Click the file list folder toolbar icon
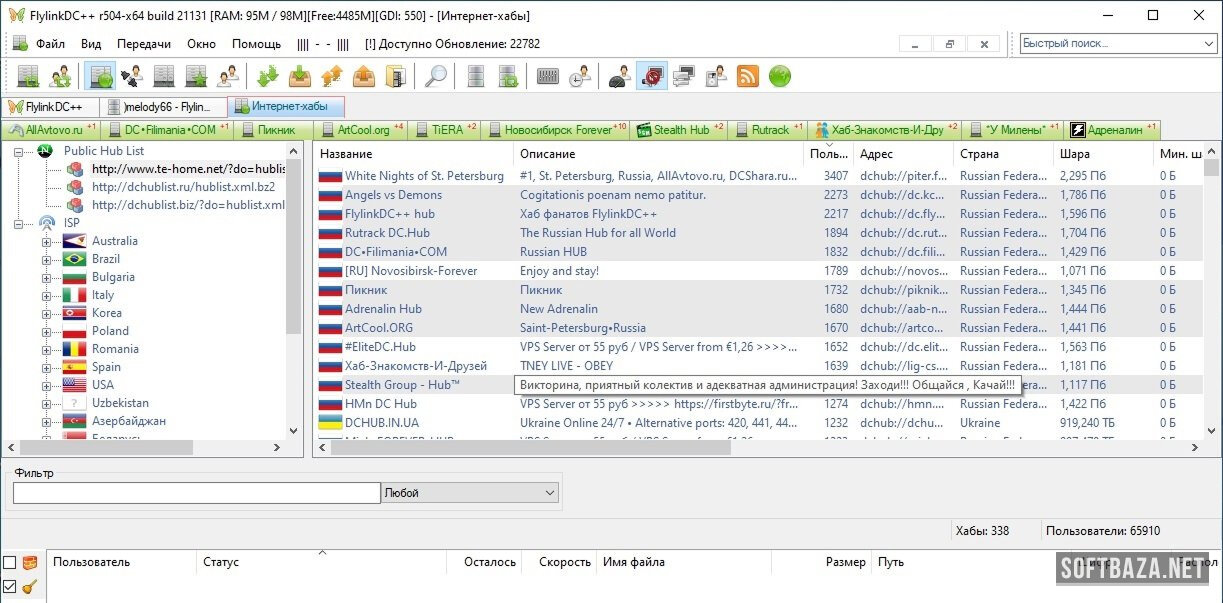 click(396, 76)
